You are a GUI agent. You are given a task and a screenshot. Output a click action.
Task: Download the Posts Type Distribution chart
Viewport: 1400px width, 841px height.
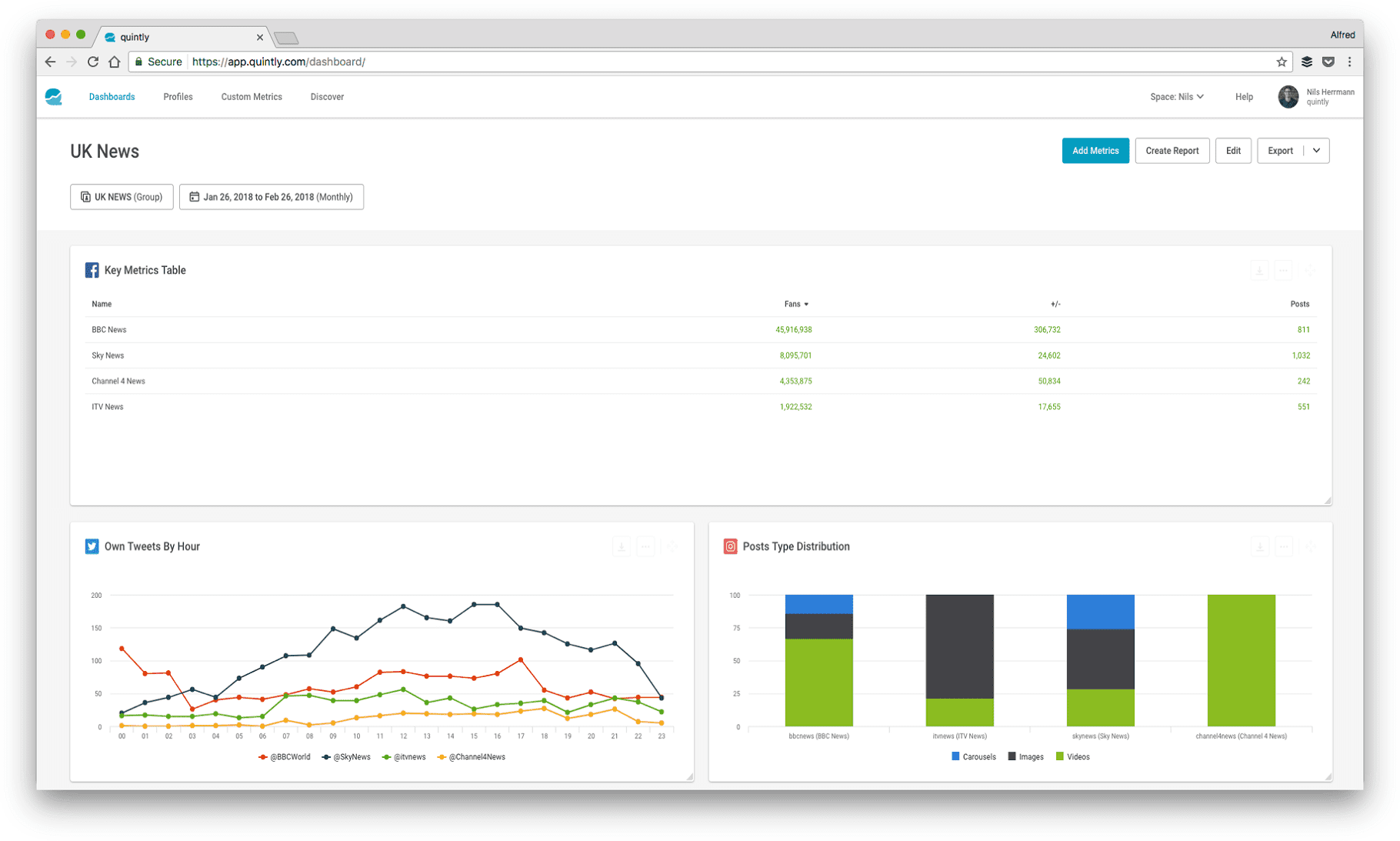pyautogui.click(x=1259, y=546)
